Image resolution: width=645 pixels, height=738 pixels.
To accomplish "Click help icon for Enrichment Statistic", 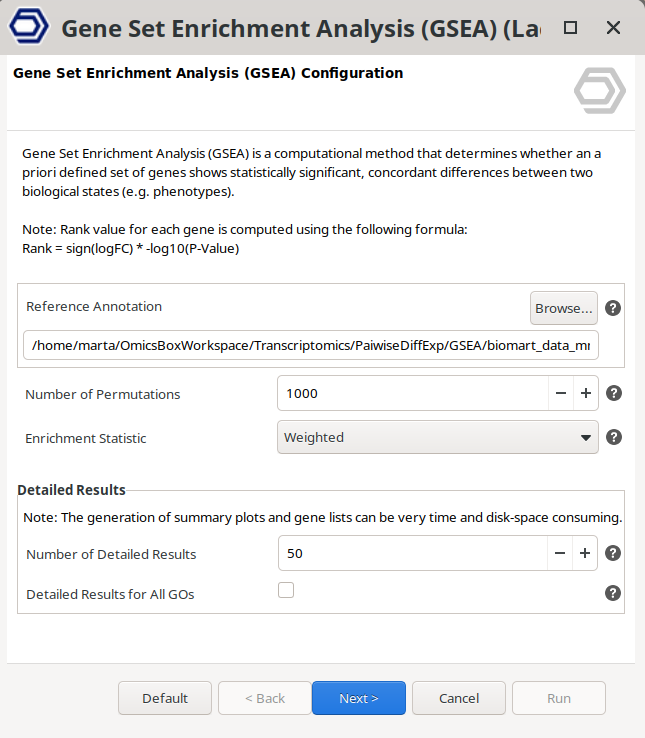I will pyautogui.click(x=614, y=437).
